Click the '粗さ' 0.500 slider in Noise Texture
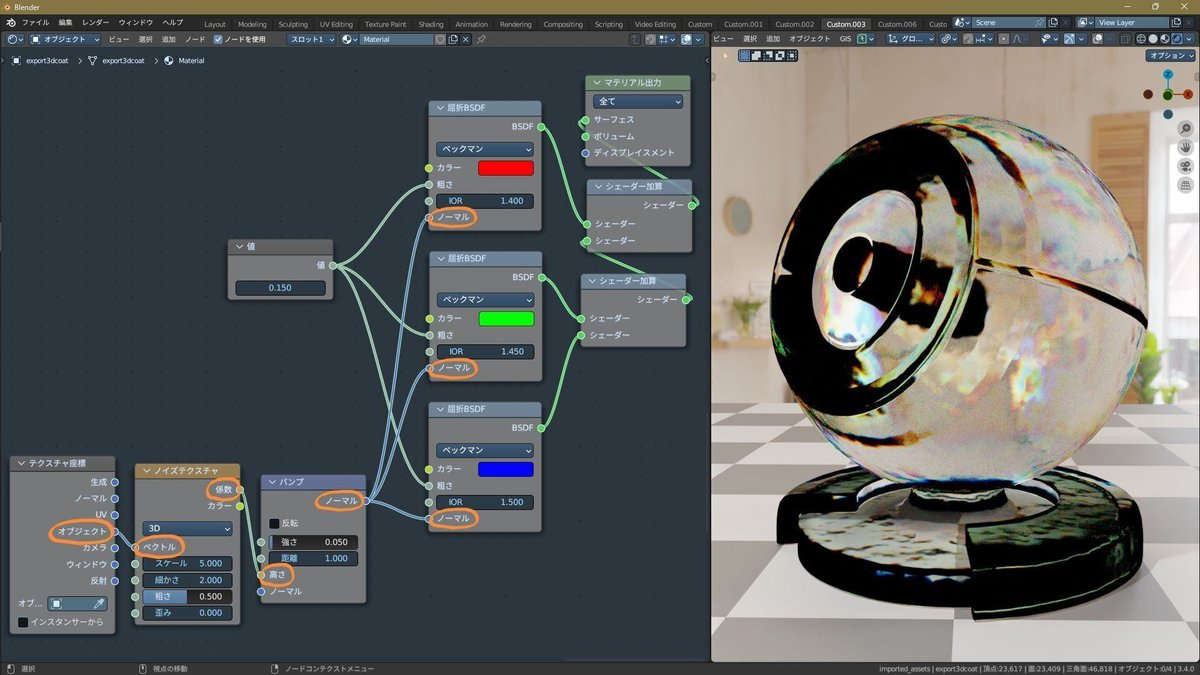 [187, 596]
